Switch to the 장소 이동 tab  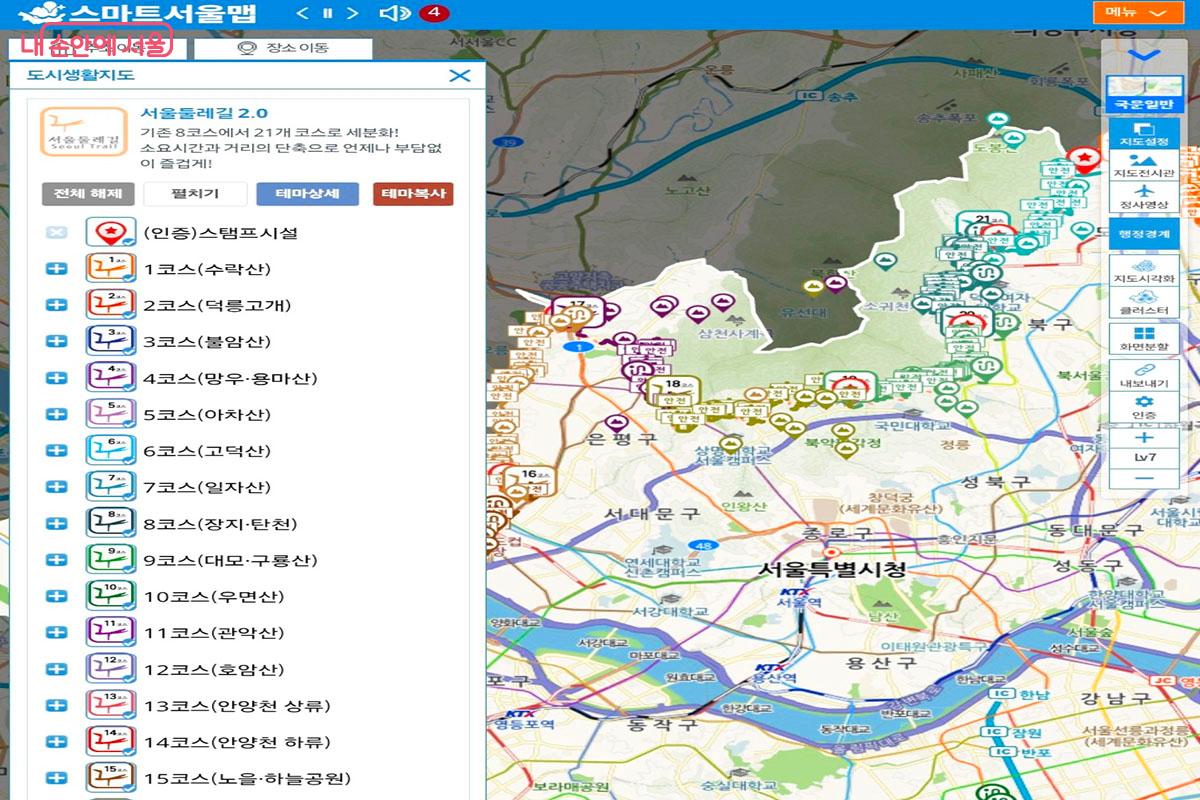(283, 48)
